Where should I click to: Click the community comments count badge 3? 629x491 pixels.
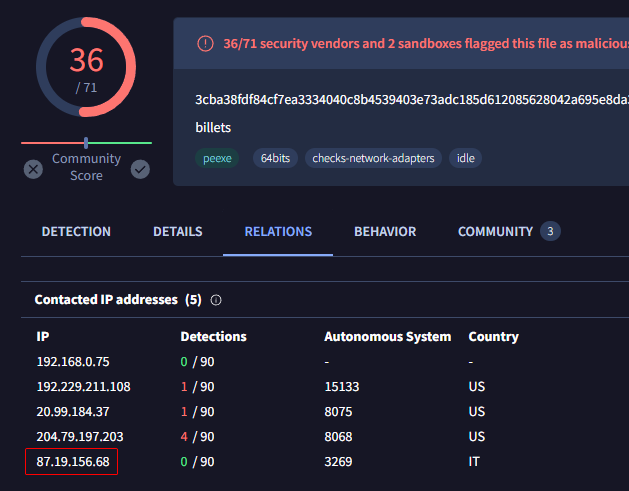click(x=550, y=231)
